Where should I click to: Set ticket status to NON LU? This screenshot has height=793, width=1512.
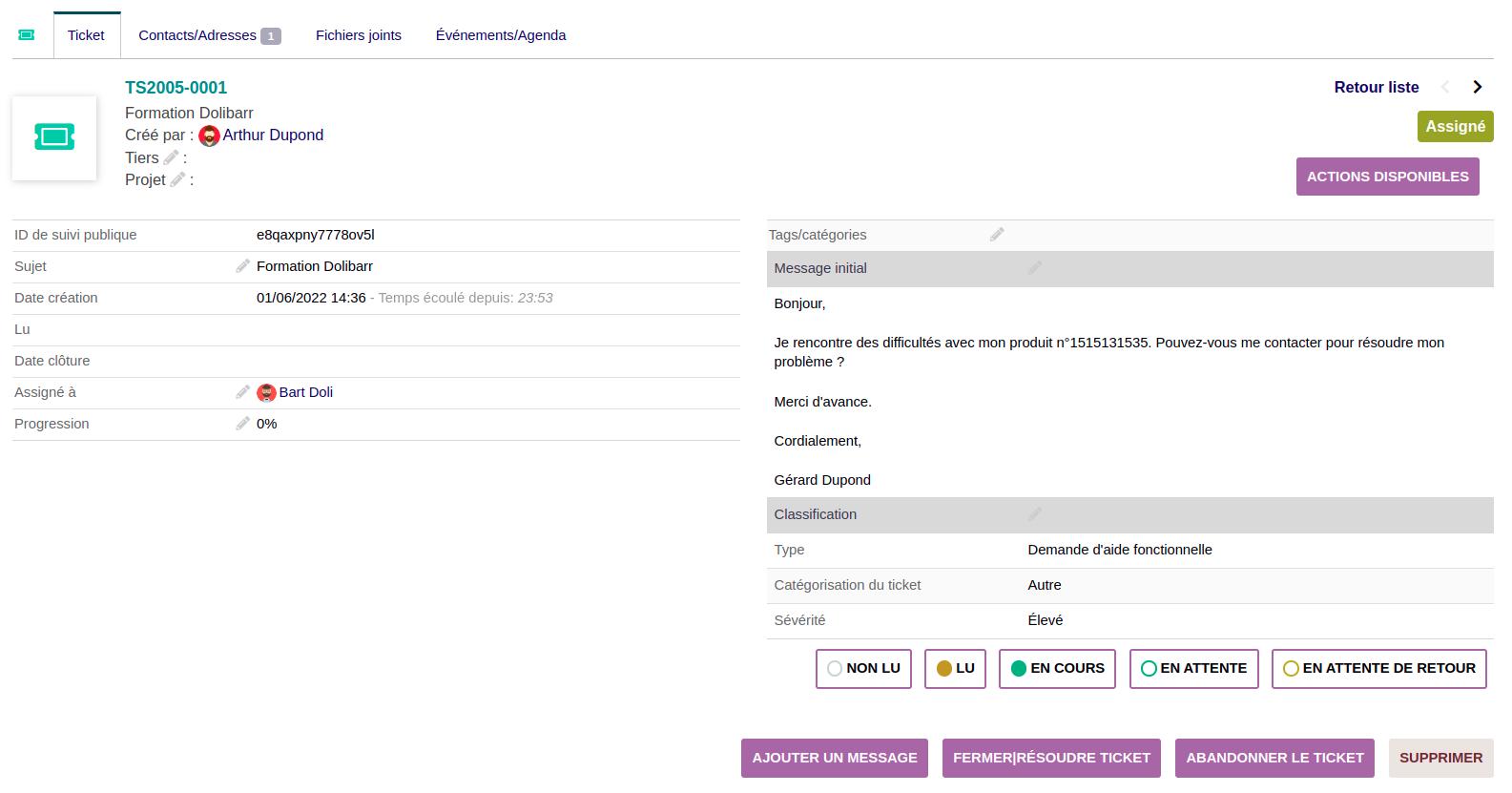click(864, 669)
